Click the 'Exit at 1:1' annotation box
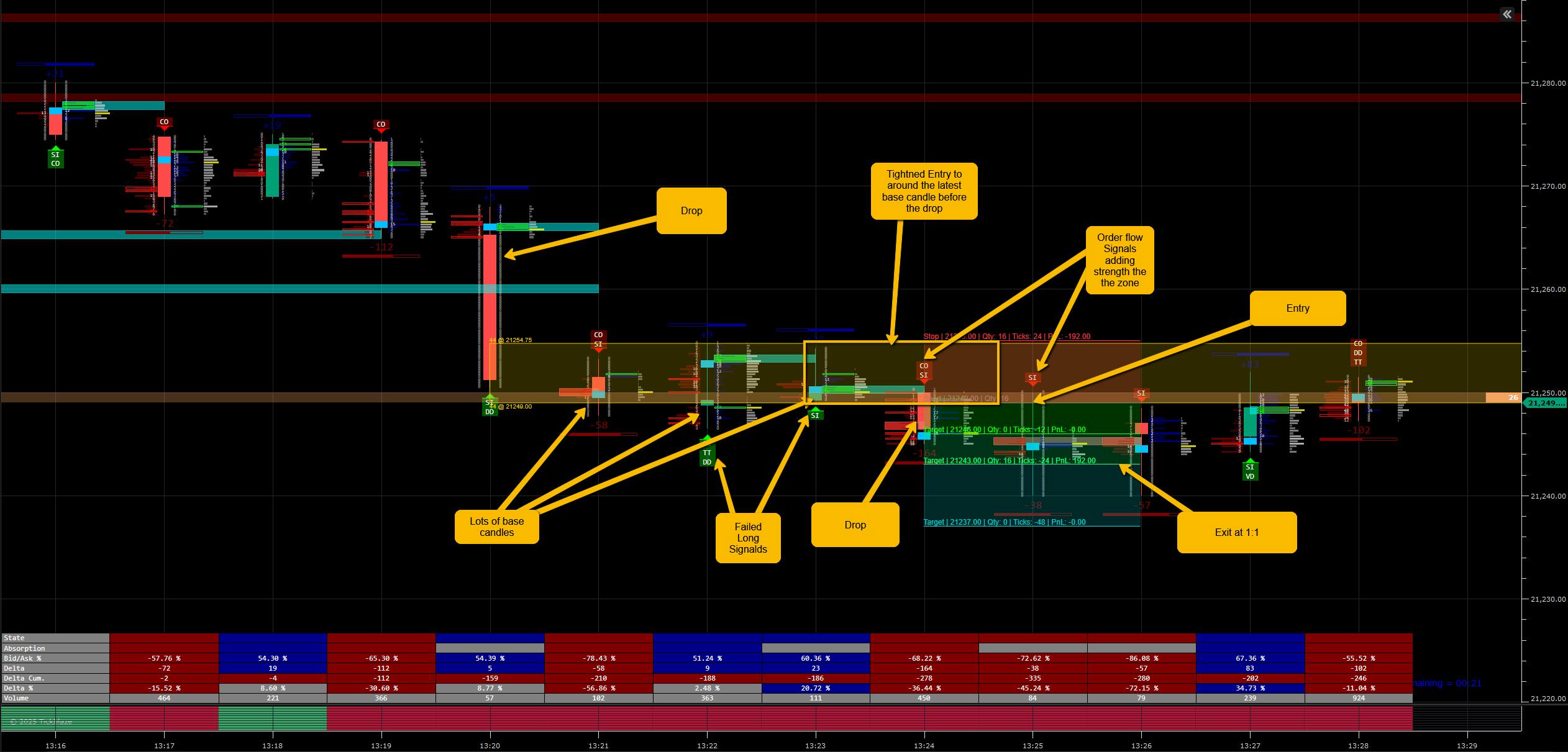The height and width of the screenshot is (752, 1568). point(1236,532)
